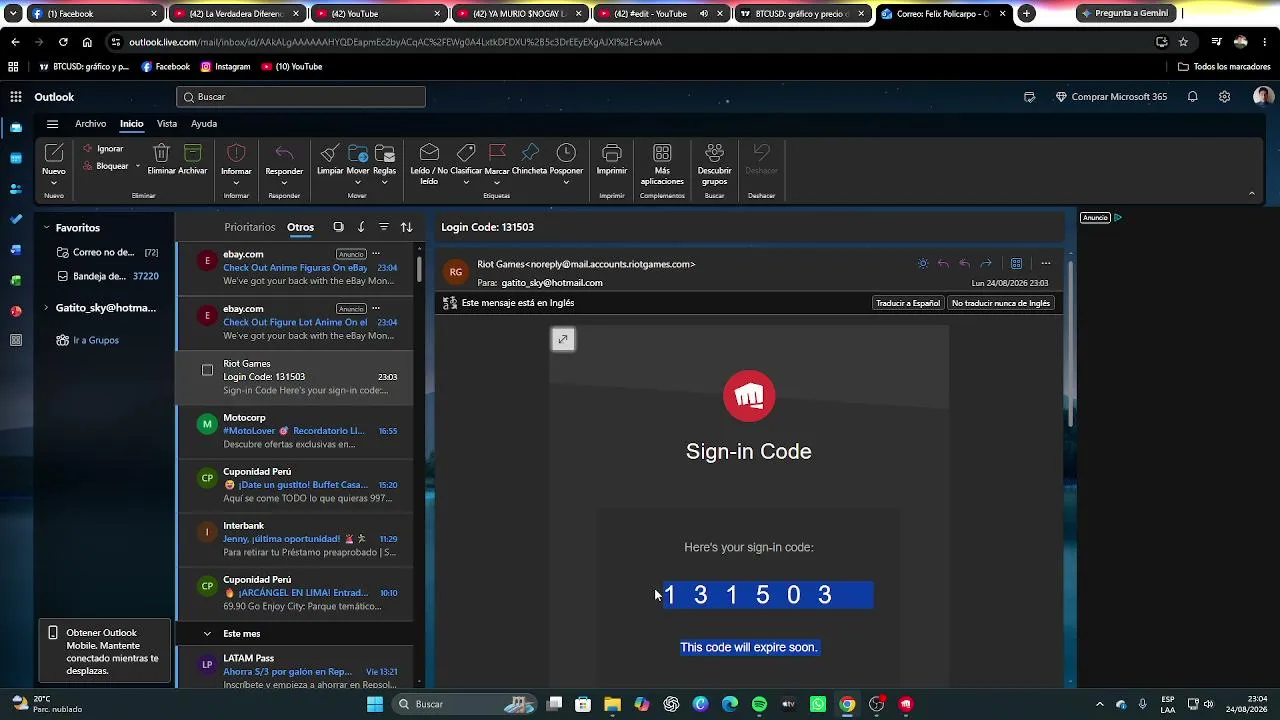Open Outlook settings gear icon
Image resolution: width=1280 pixels, height=720 pixels.
point(1224,97)
